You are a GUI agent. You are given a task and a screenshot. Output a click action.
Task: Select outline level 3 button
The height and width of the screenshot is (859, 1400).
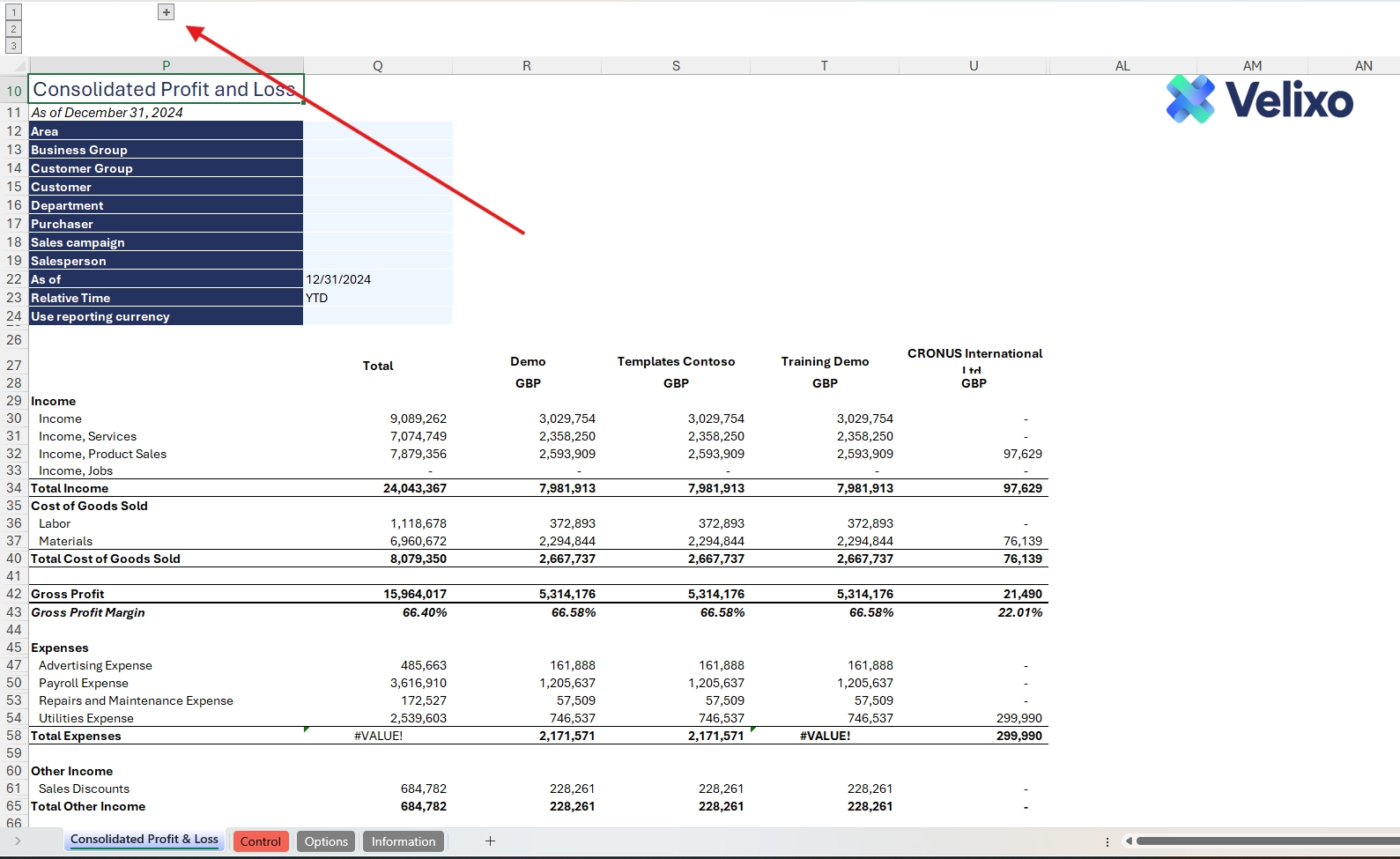13,46
